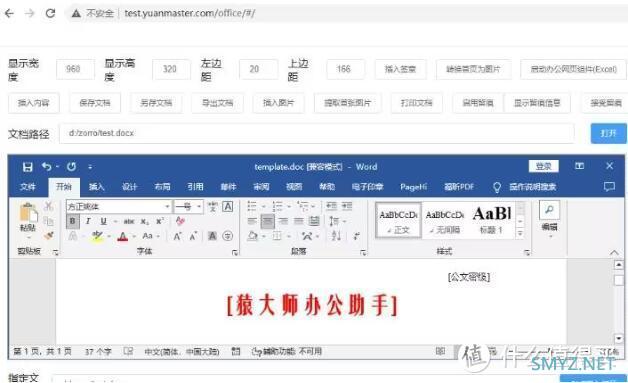Image resolution: width=628 pixels, height=383 pixels.
Task: Click the character border A icon
Action: (227, 207)
